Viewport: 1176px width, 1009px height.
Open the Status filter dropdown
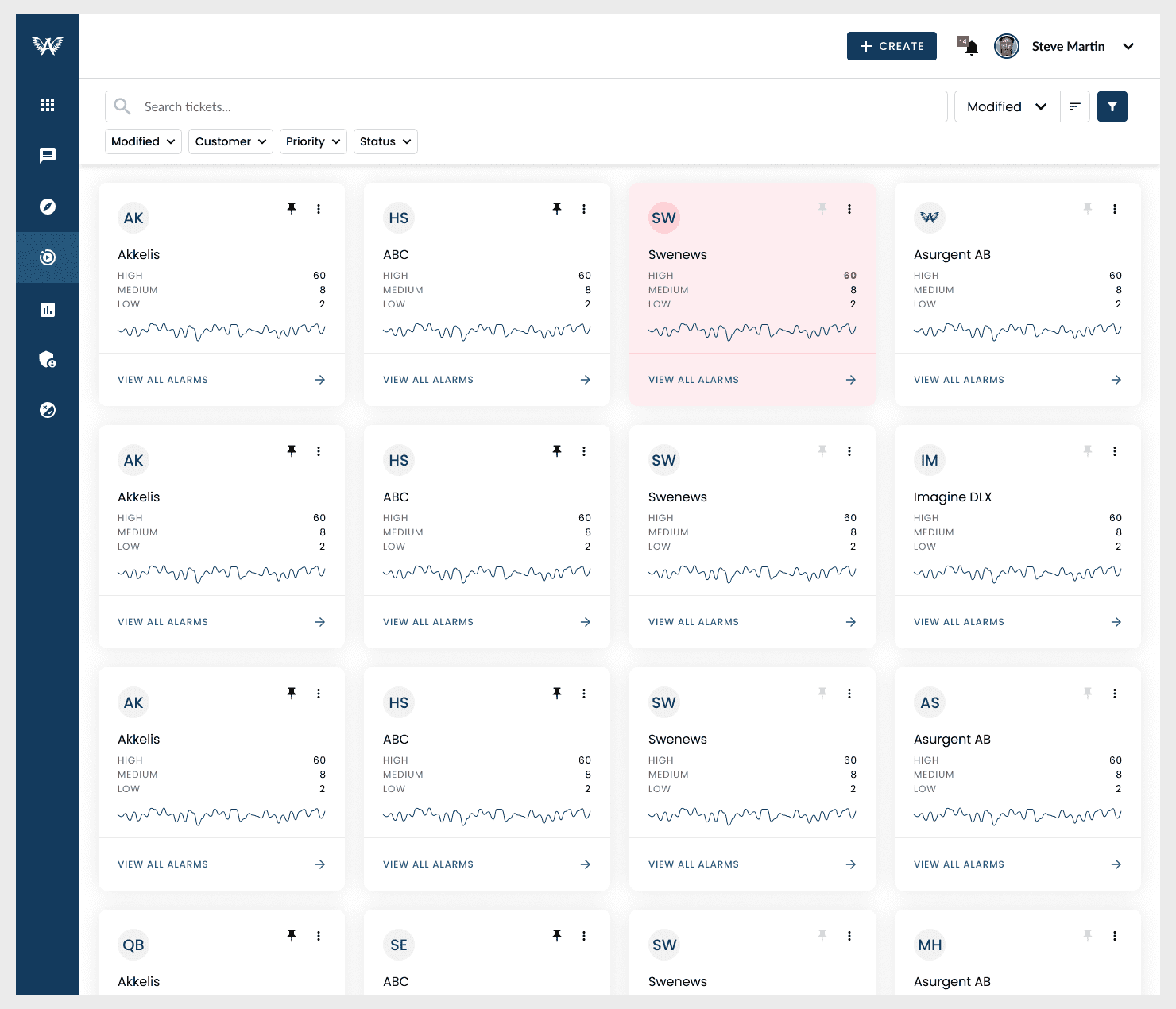tap(385, 141)
